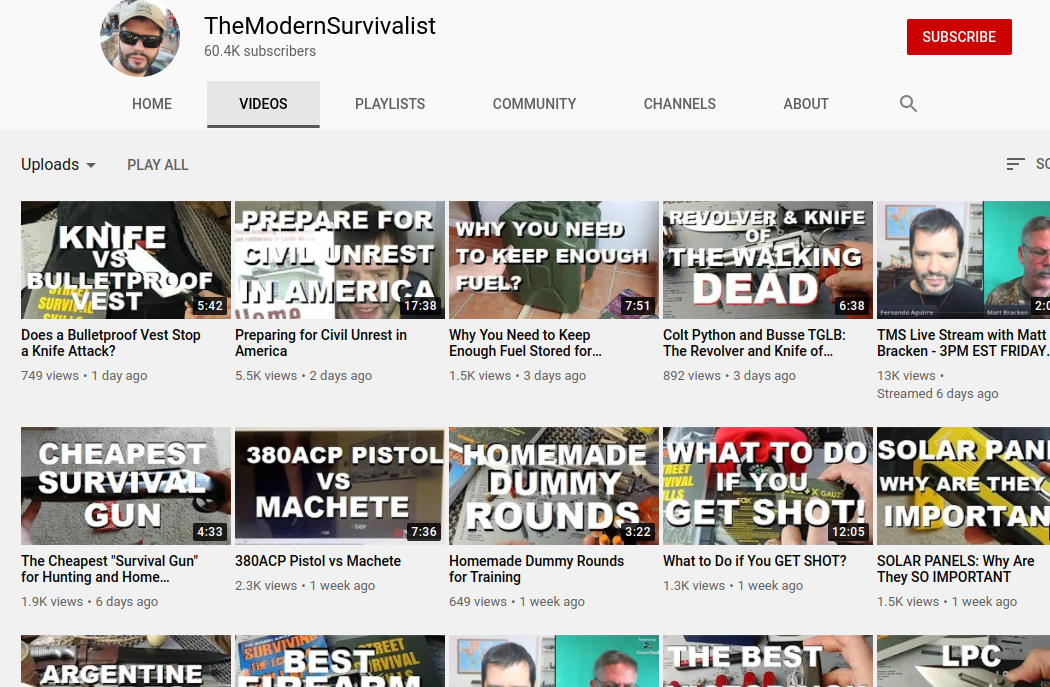Go to the Channels tab
Screen dimensions: 1050x687
coord(680,104)
